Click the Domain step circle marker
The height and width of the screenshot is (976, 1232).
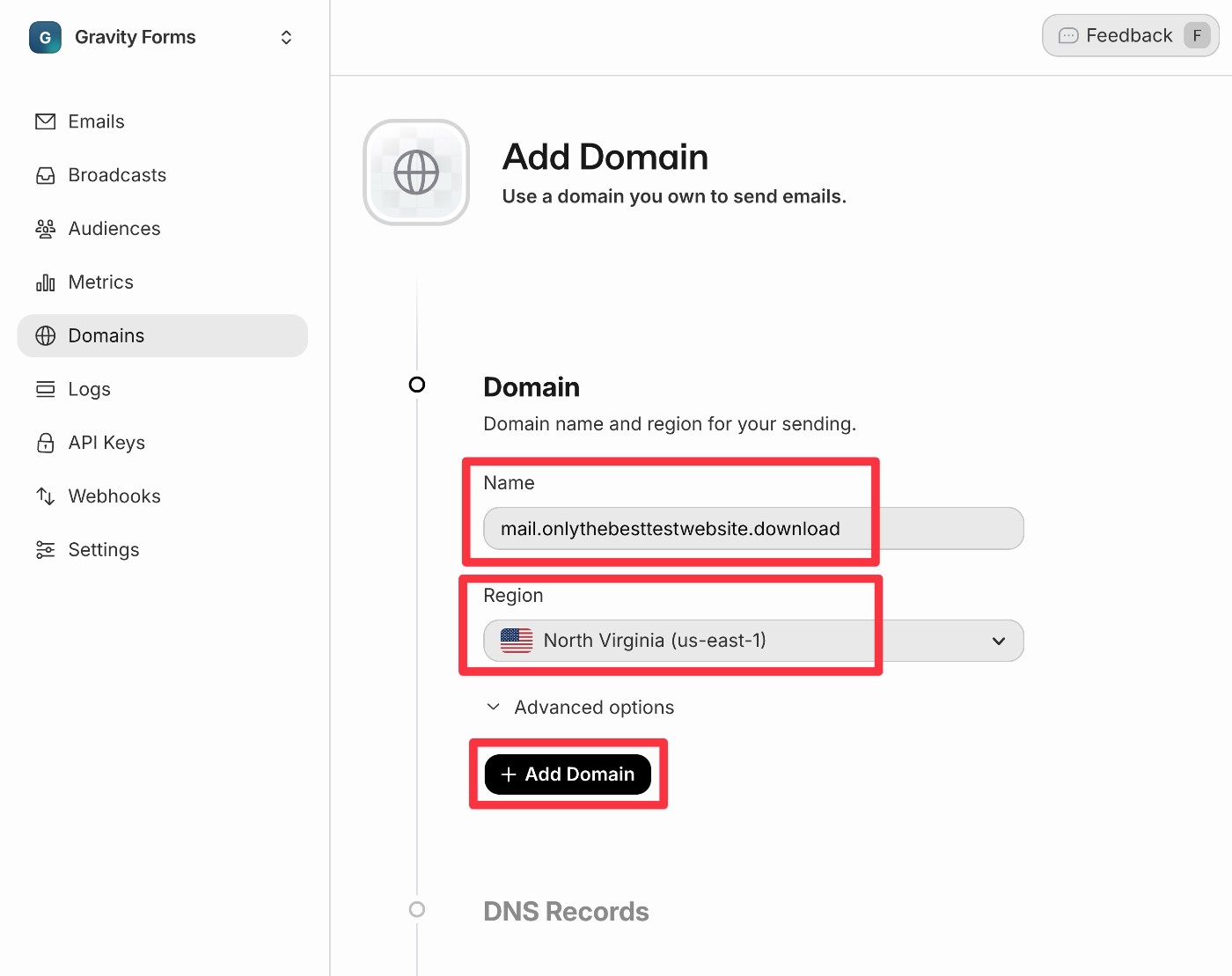pyautogui.click(x=417, y=385)
